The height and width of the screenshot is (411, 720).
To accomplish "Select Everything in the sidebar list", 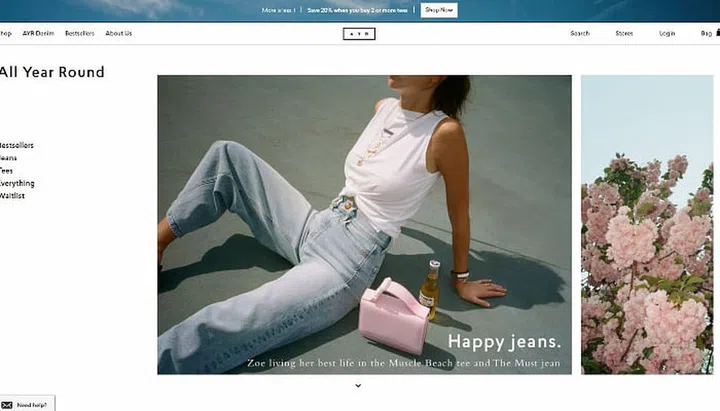I will pyautogui.click(x=17, y=183).
